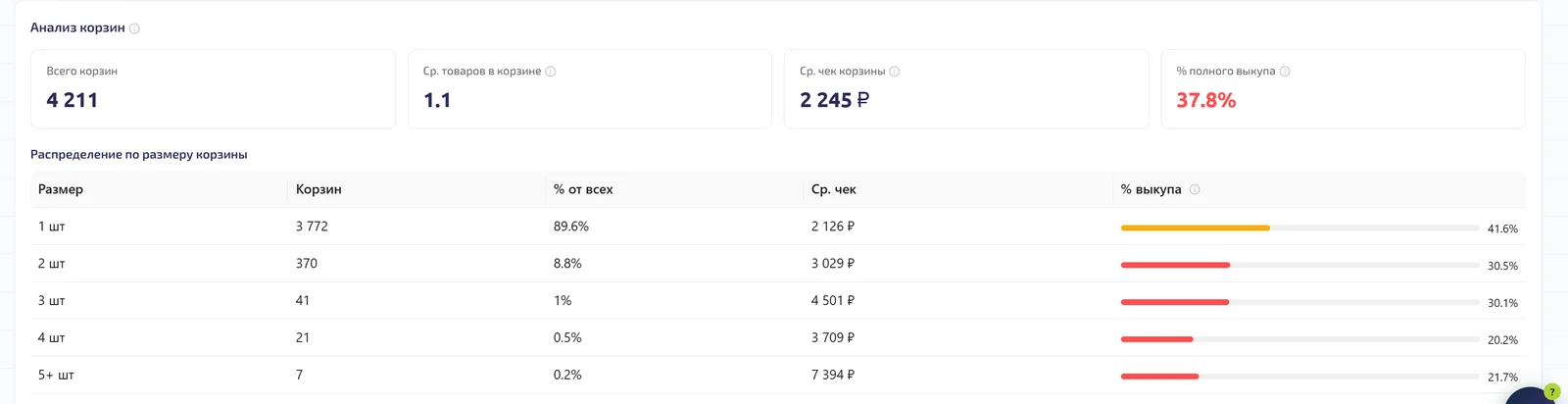1568x404 pixels.
Task: Click average check 3 029 ₽
Action: coord(833,264)
